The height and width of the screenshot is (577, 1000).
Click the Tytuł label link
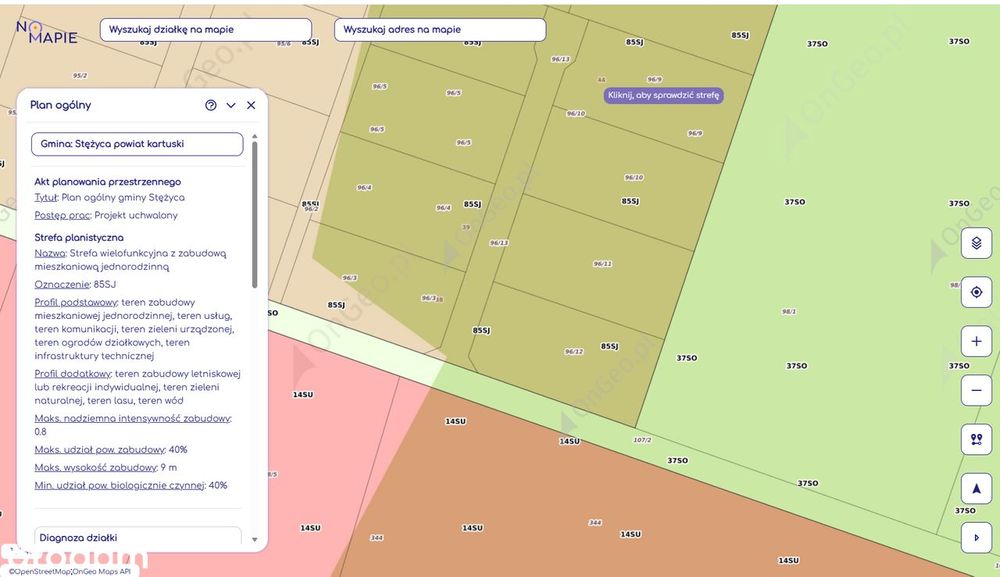[x=46, y=198]
